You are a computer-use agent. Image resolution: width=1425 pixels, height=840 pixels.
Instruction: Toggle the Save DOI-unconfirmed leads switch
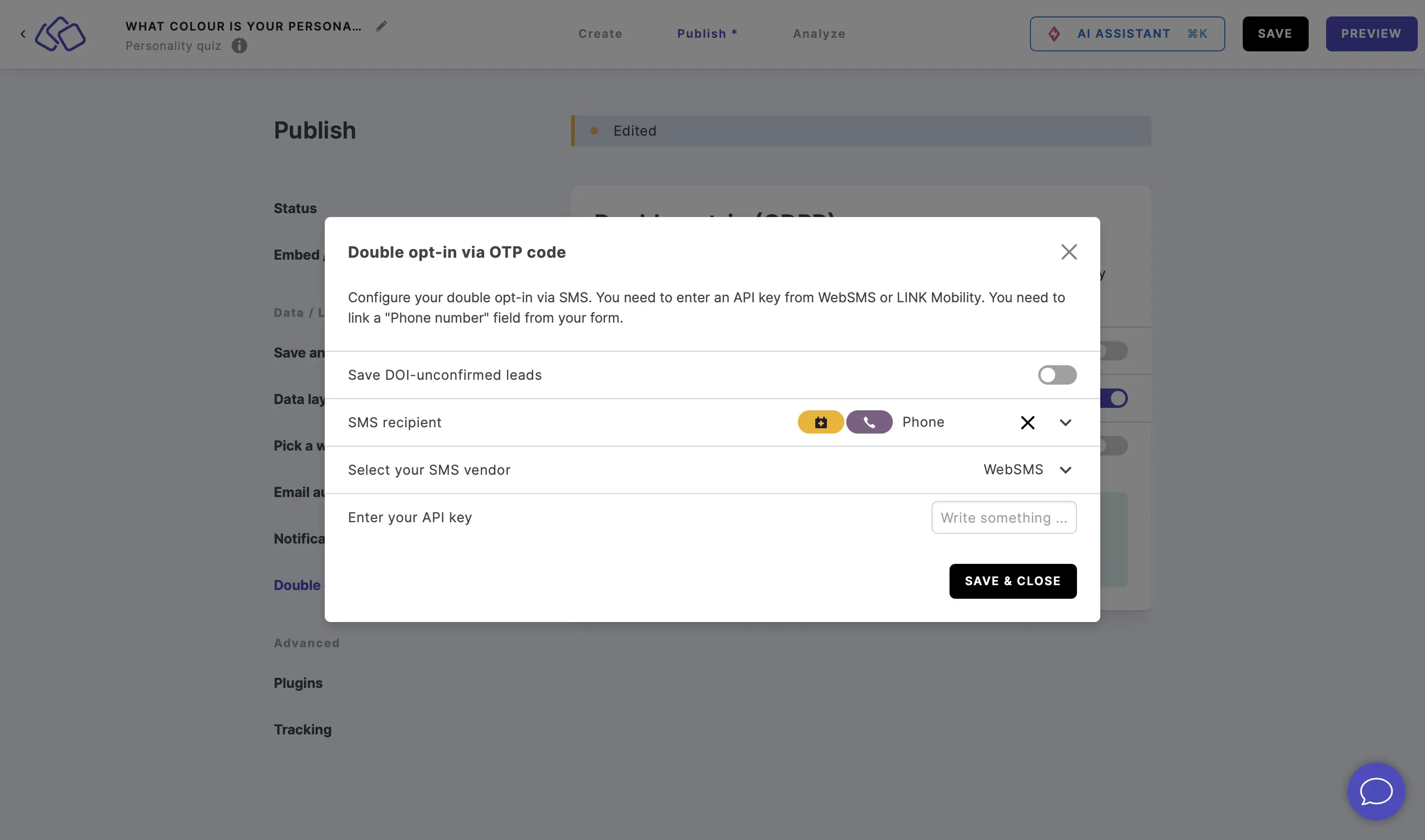[1057, 374]
